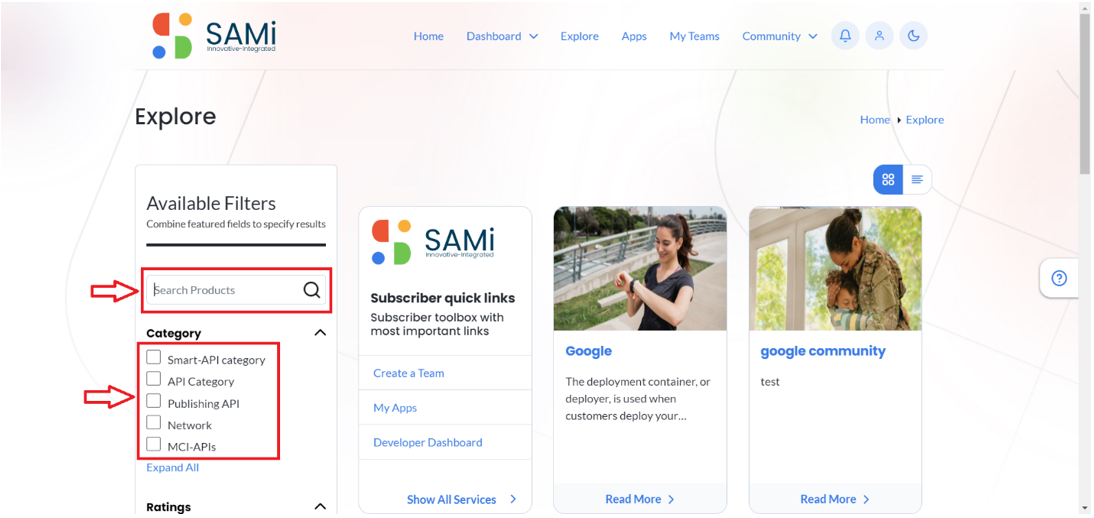Open the Google product title
1094x518 pixels.
589,351
